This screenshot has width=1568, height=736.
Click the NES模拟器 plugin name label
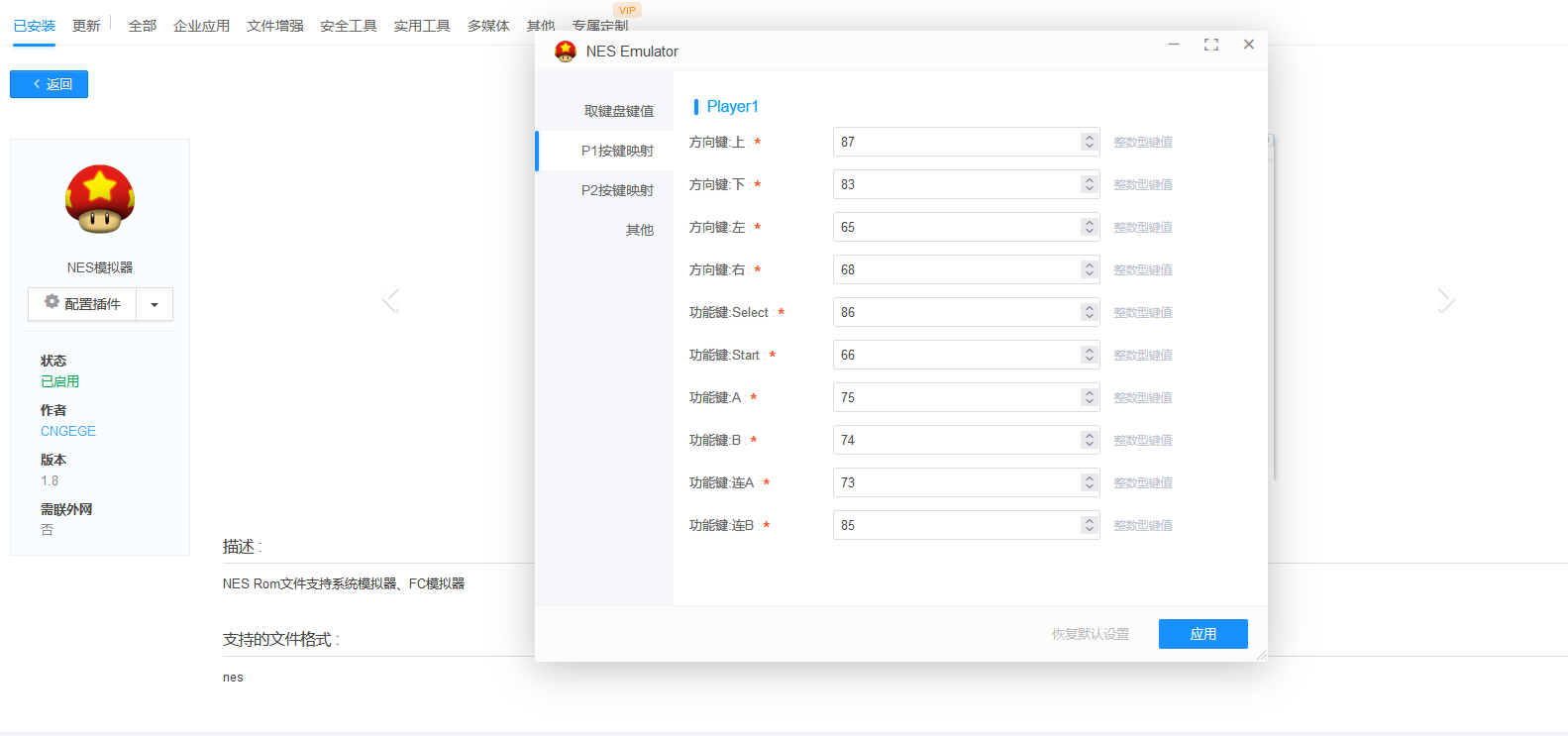[x=100, y=267]
